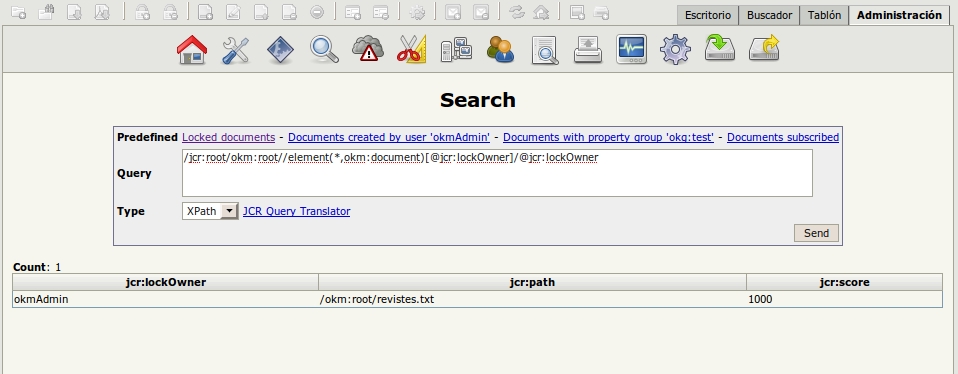Viewport: 958px width, 374px height.
Task: Open the storm cloud warning icon
Action: tap(368, 49)
